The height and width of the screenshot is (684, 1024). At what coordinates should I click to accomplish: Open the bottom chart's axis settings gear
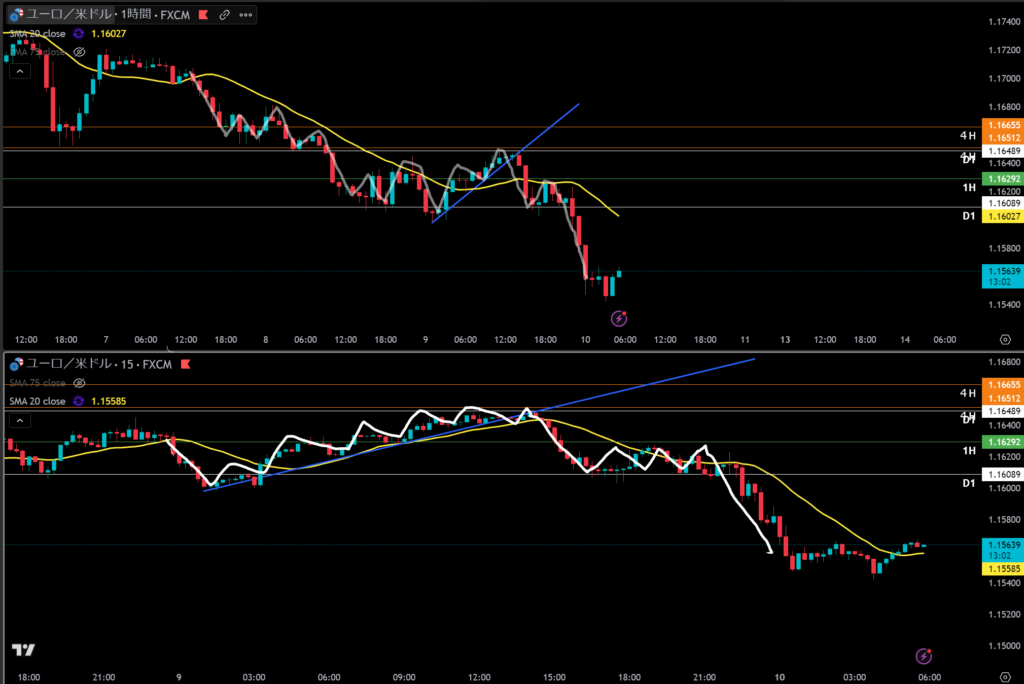[1003, 677]
